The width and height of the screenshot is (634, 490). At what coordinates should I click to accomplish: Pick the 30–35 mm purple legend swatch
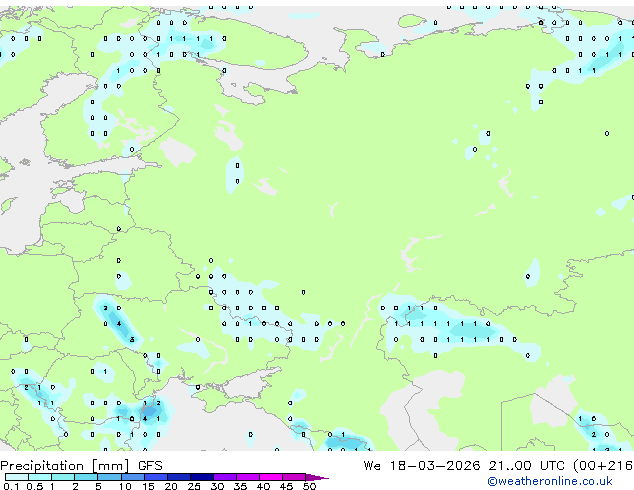coord(225,477)
